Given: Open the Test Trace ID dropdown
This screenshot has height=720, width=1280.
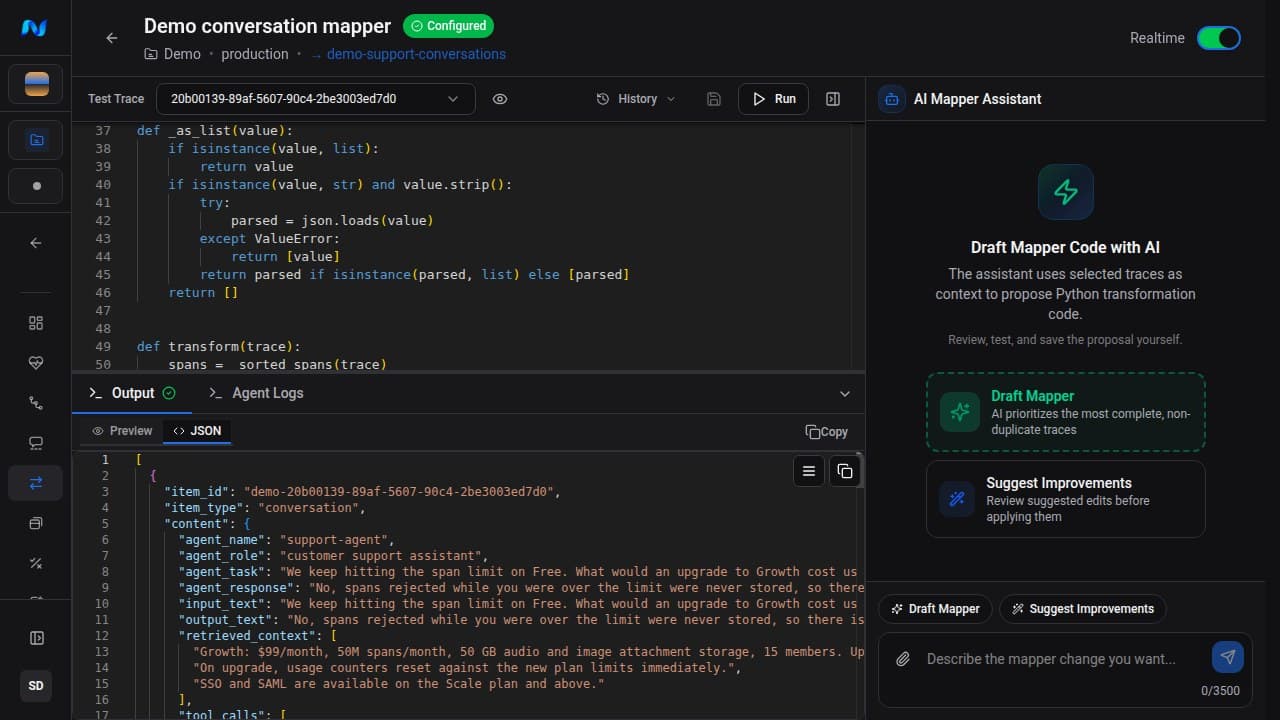Looking at the screenshot, I should [315, 99].
